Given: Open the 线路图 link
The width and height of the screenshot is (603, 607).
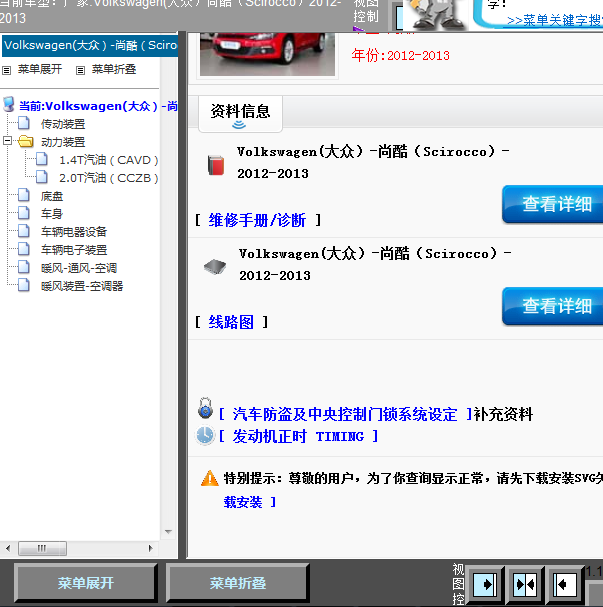Looking at the screenshot, I should coord(231,322).
